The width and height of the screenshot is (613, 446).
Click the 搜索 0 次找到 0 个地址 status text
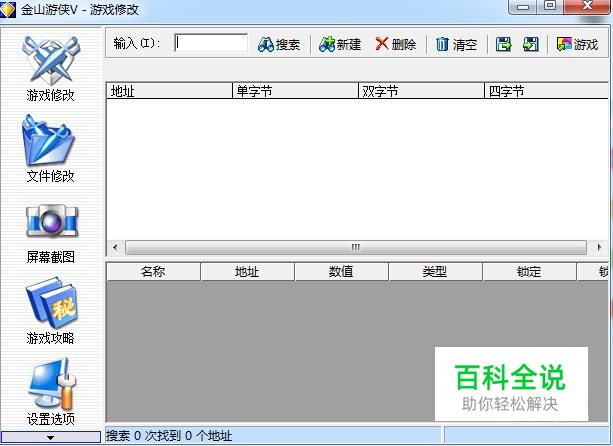pyautogui.click(x=169, y=435)
